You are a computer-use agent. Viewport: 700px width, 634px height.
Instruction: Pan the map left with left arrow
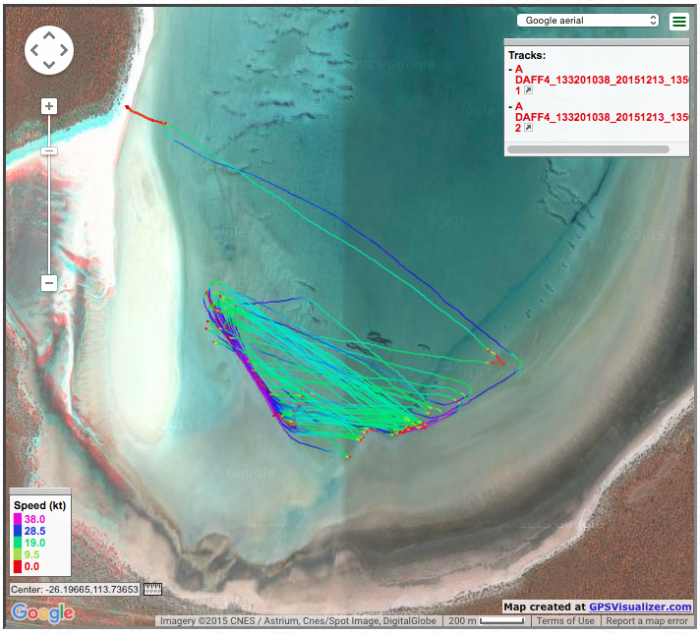[34, 50]
